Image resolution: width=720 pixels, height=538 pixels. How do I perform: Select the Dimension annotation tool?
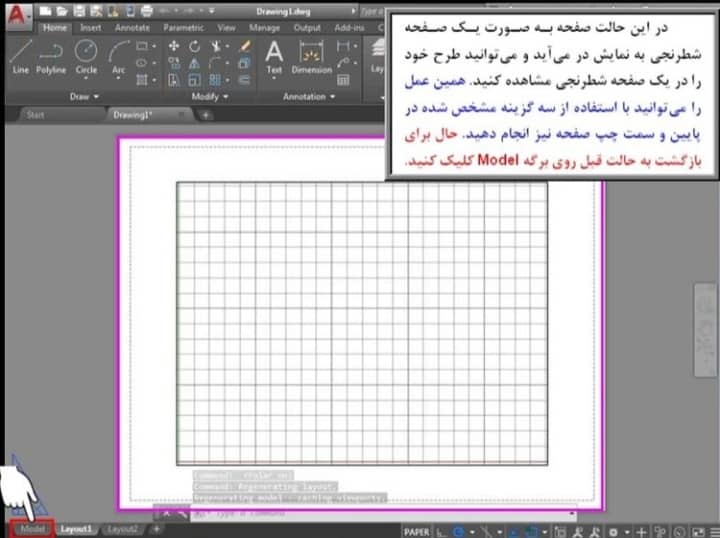coord(311,57)
